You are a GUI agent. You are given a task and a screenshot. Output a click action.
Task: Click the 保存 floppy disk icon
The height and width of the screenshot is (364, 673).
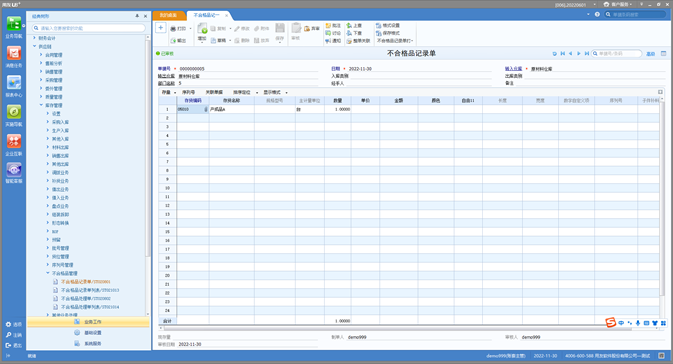280,28
